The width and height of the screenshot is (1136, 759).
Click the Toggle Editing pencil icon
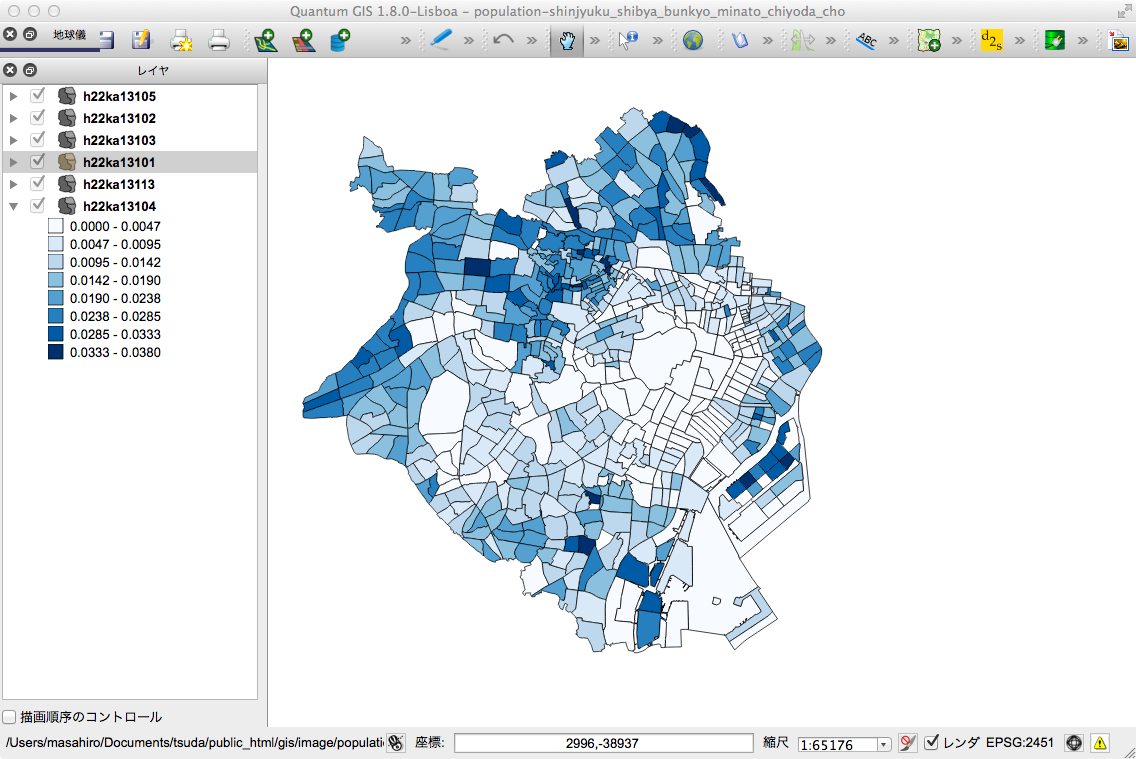tap(441, 41)
